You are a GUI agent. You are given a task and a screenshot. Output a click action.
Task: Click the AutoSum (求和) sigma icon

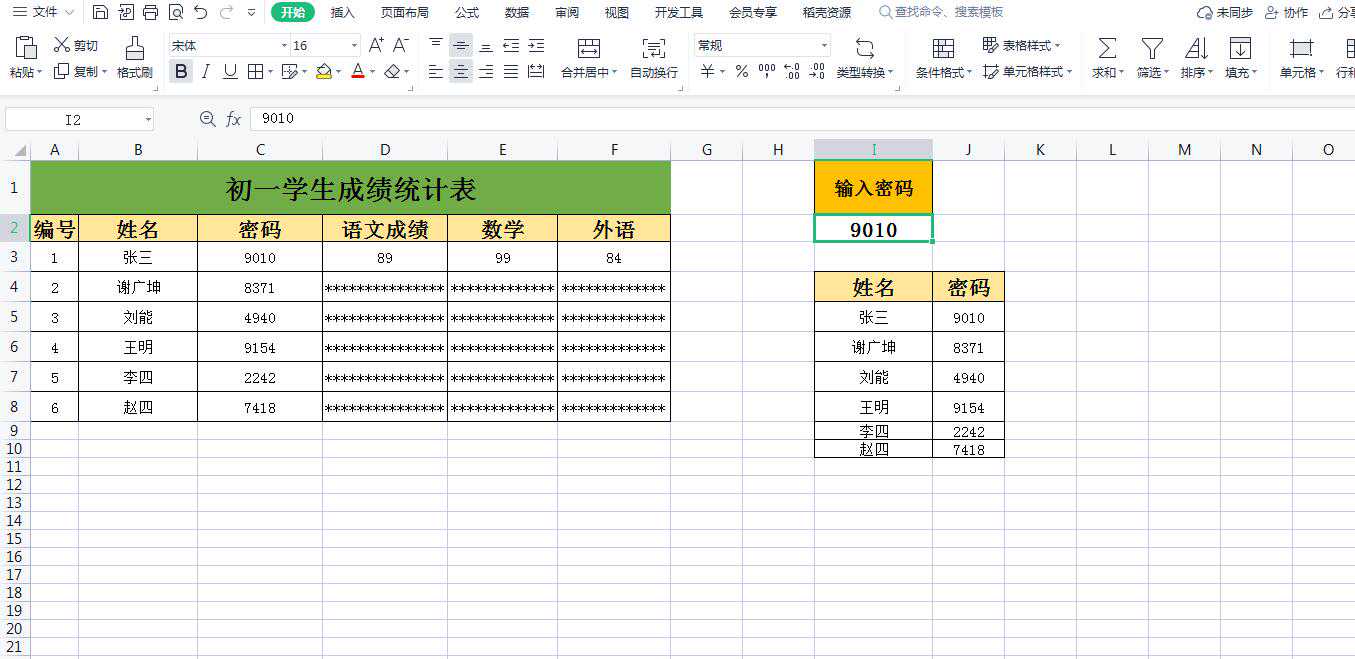(x=1107, y=48)
